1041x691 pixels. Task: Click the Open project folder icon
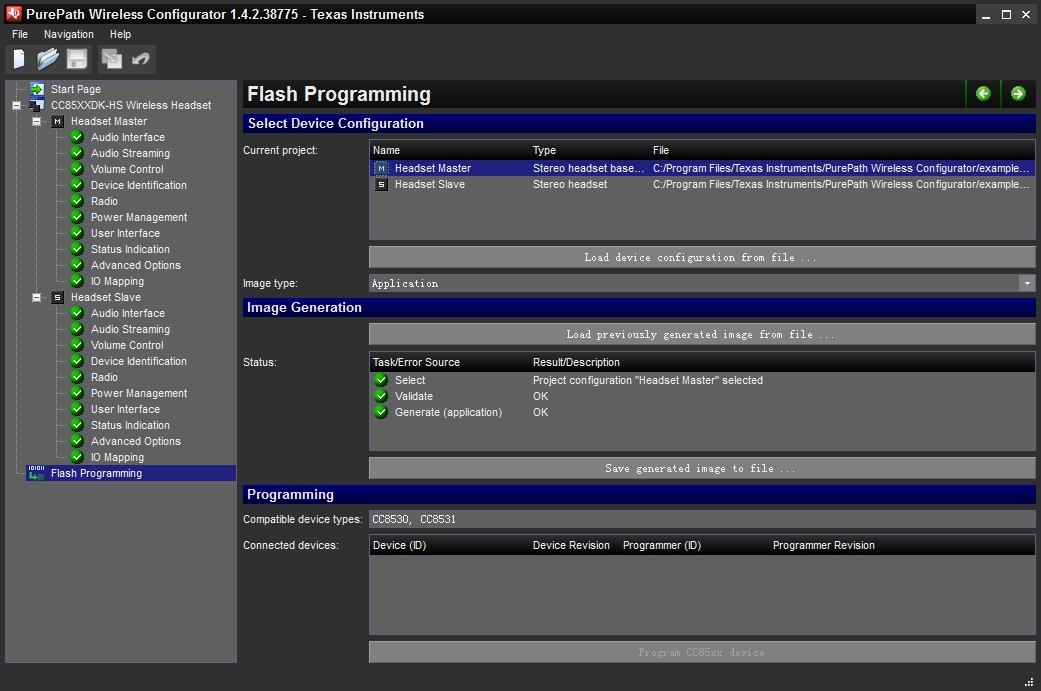coord(48,60)
